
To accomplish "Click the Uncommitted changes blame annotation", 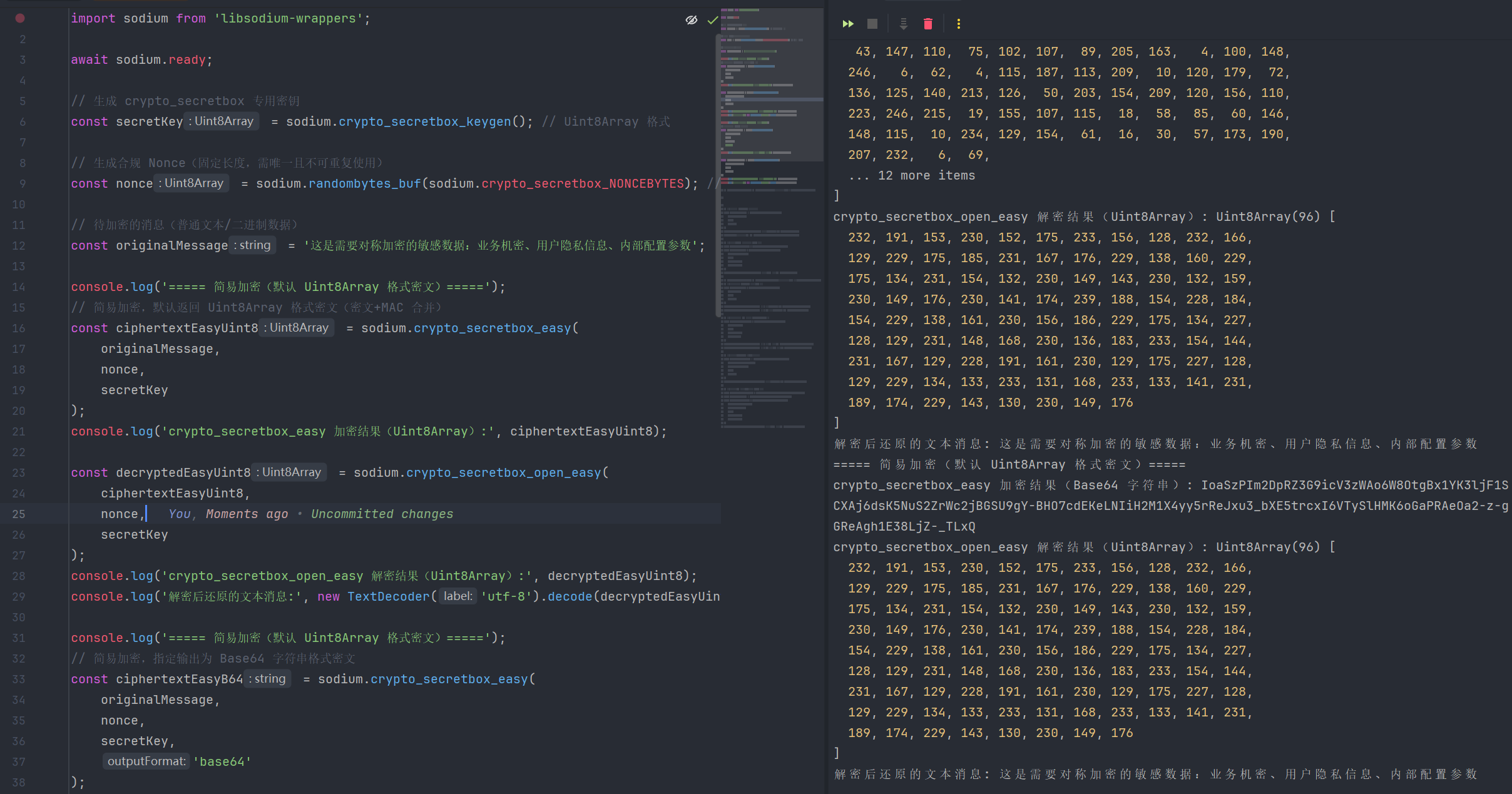I will click(382, 514).
